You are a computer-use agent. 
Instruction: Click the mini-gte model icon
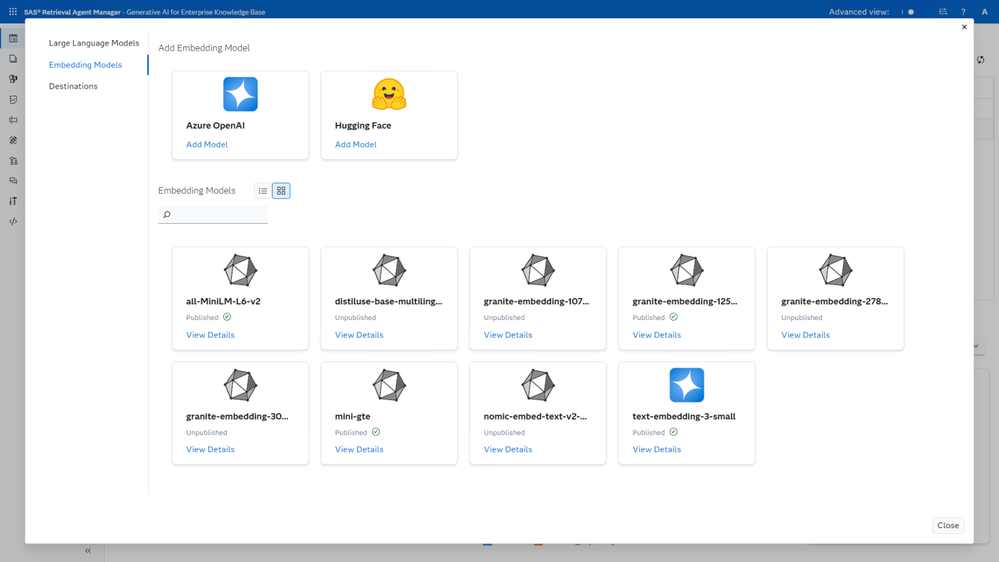click(389, 385)
